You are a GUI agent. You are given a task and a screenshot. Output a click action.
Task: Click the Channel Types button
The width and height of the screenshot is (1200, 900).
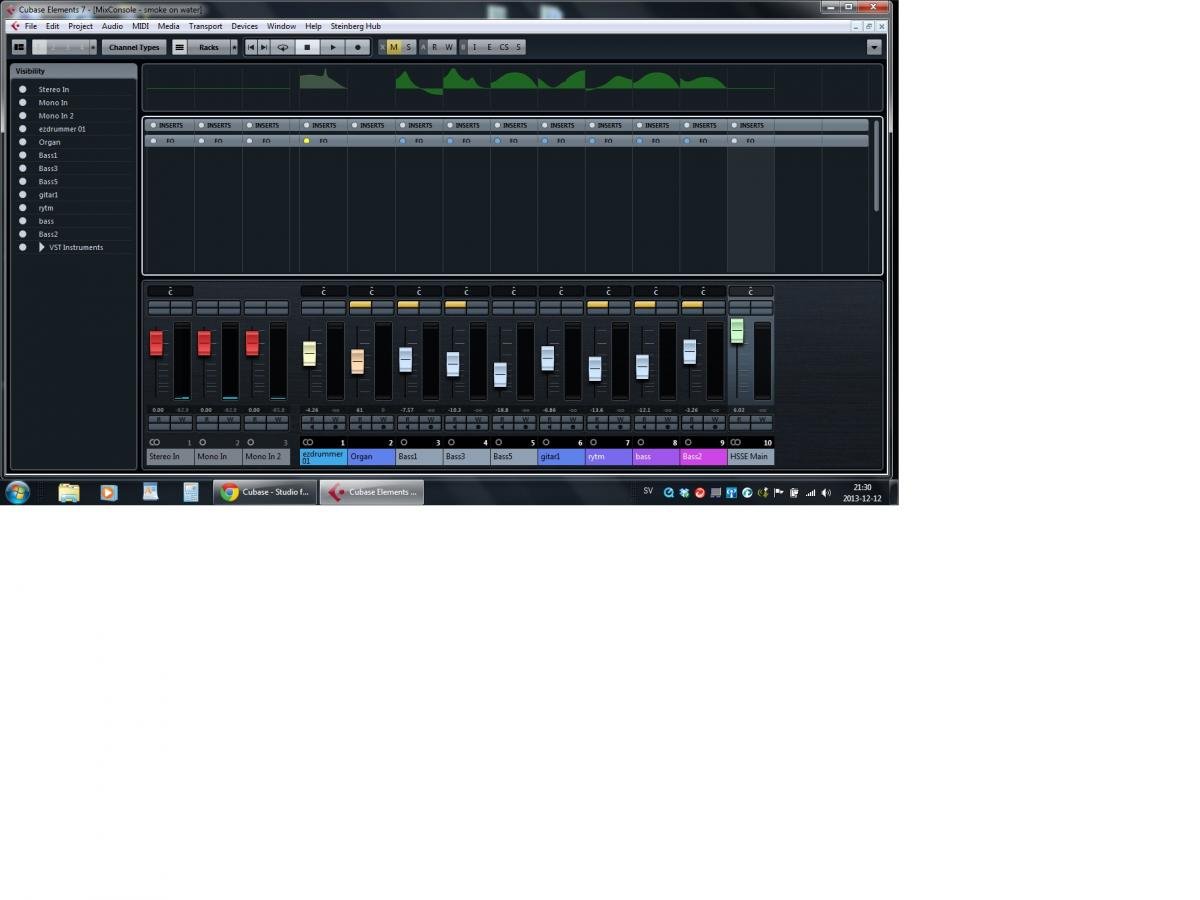[134, 47]
